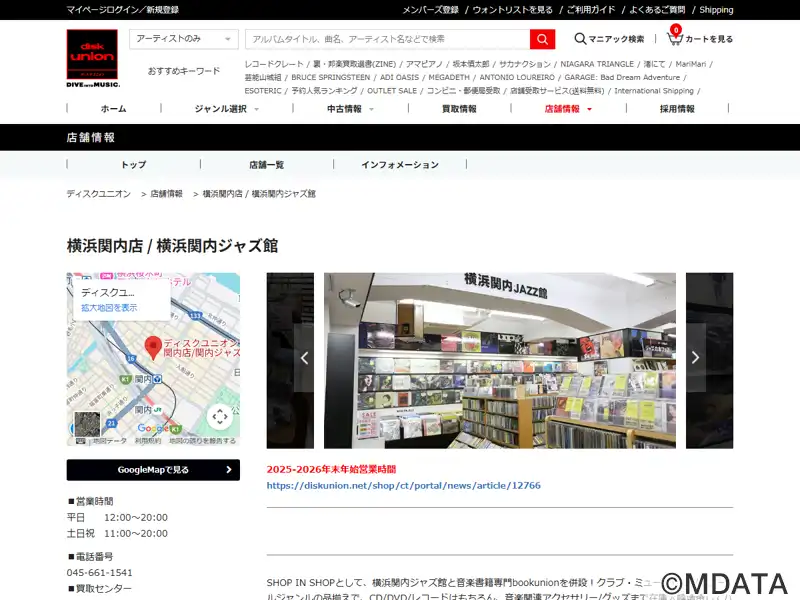Click keyword 店舗受取サービス(送料無料)
The height and width of the screenshot is (600, 800).
click(557, 90)
